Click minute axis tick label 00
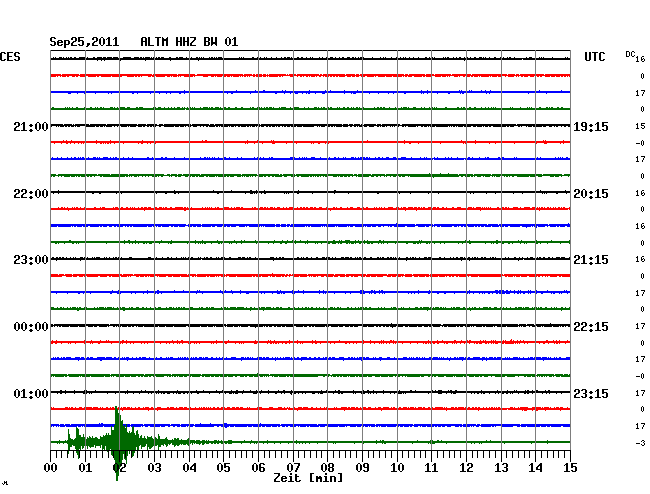 (x=51, y=468)
